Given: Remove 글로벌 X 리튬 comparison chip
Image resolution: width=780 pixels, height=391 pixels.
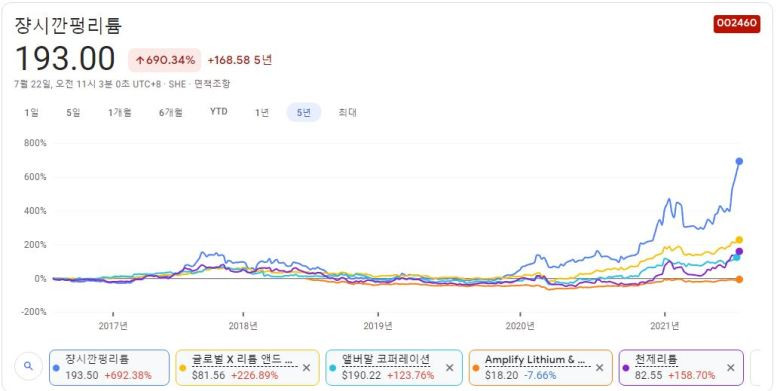Looking at the screenshot, I should pyautogui.click(x=306, y=368).
